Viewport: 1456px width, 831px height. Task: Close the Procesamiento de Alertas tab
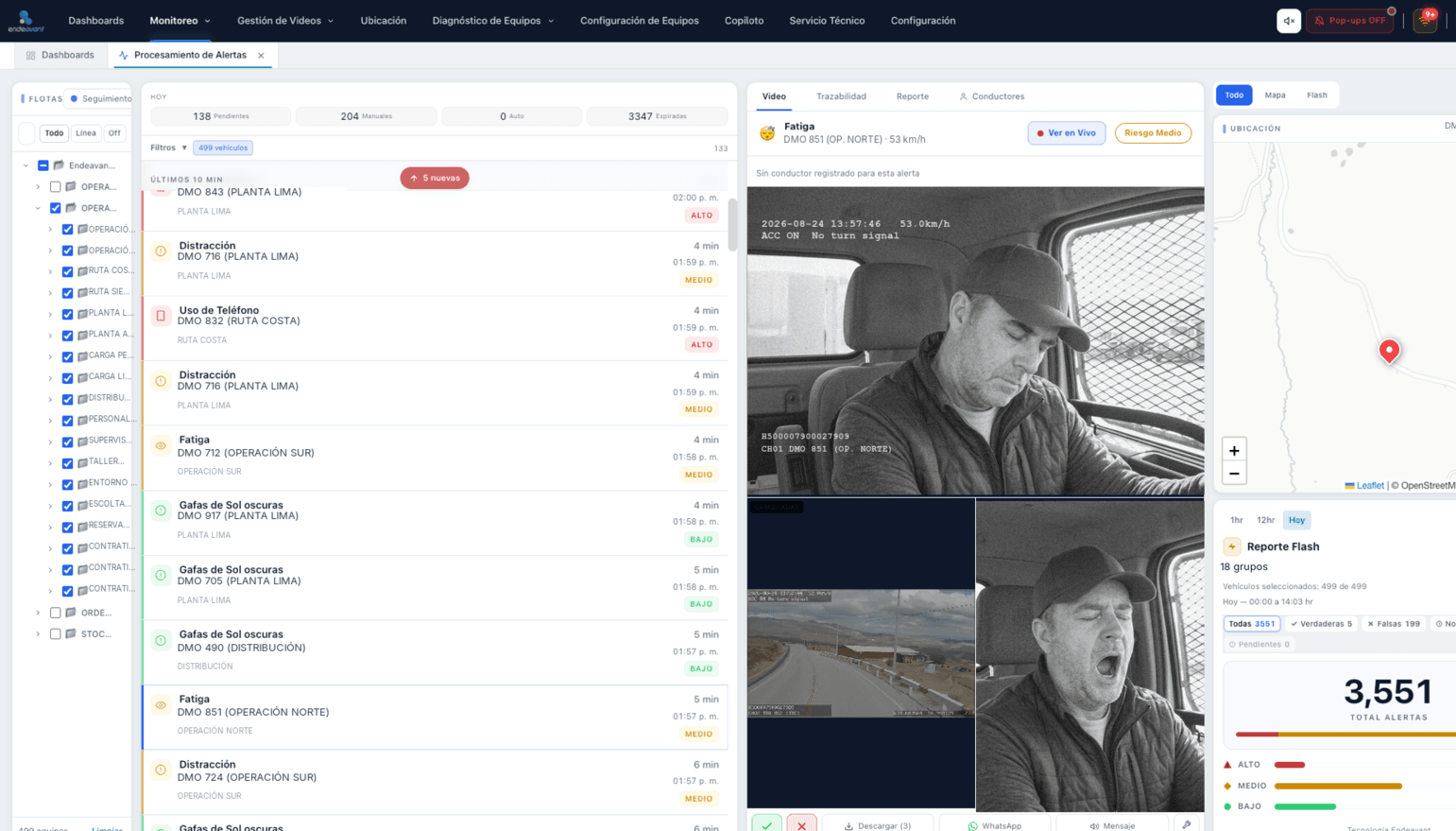pyautogui.click(x=262, y=55)
